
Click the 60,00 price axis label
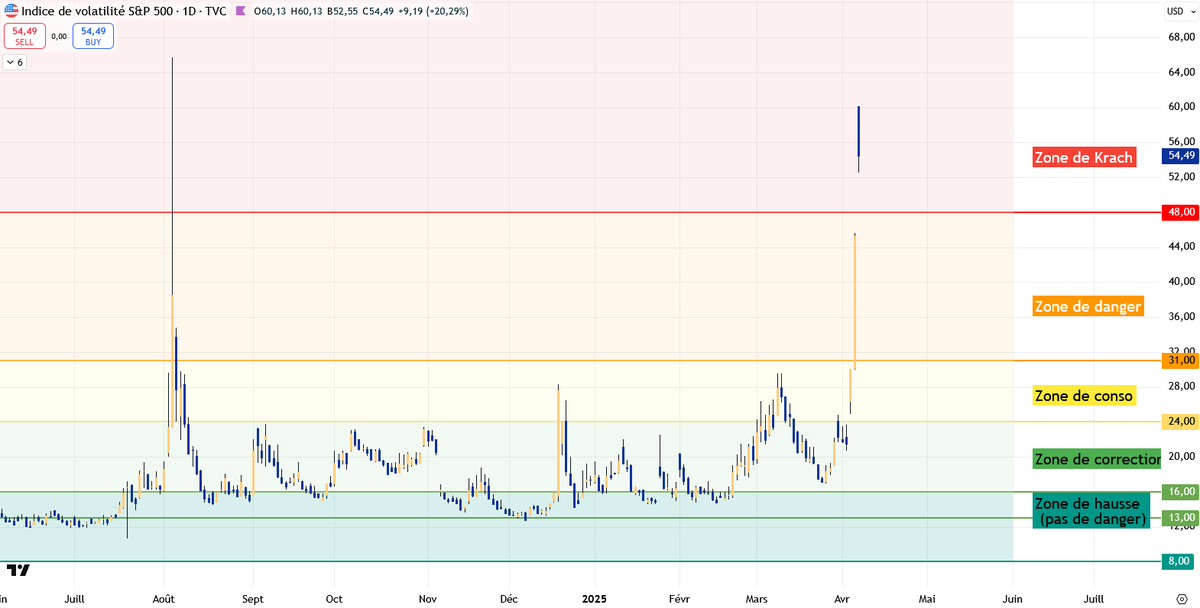pos(1181,107)
